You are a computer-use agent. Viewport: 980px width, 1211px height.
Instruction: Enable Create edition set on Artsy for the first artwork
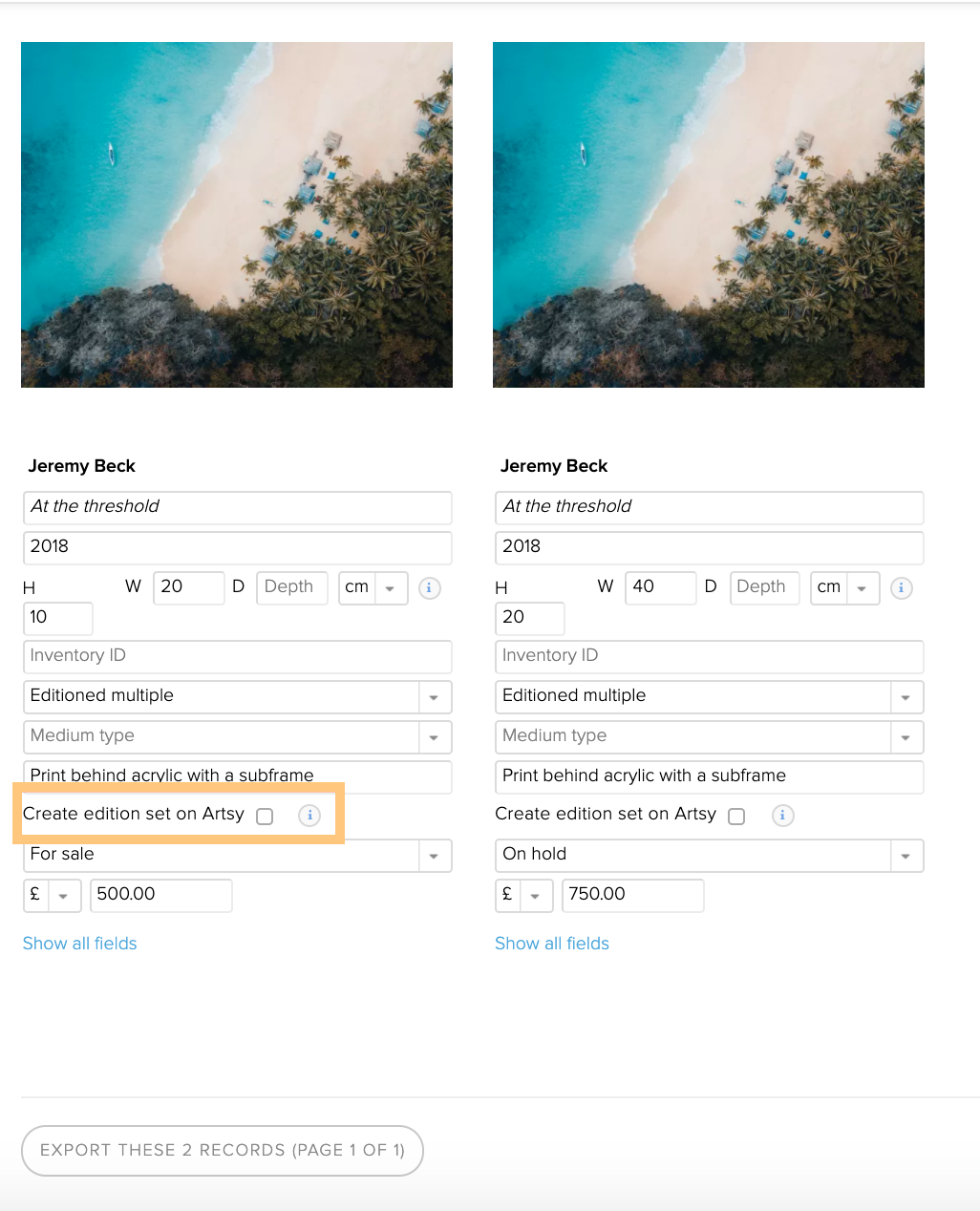[x=265, y=817]
